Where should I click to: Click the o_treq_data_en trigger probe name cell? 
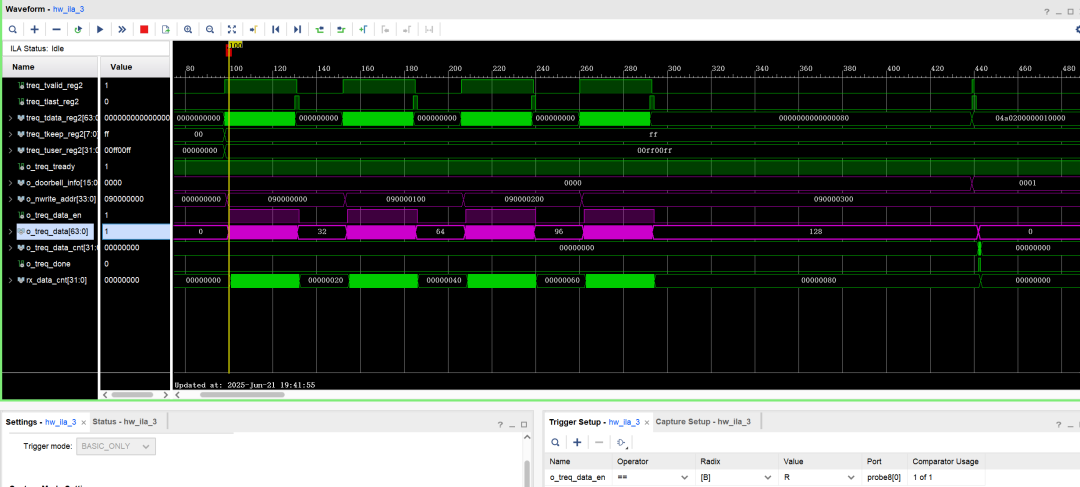(x=579, y=477)
